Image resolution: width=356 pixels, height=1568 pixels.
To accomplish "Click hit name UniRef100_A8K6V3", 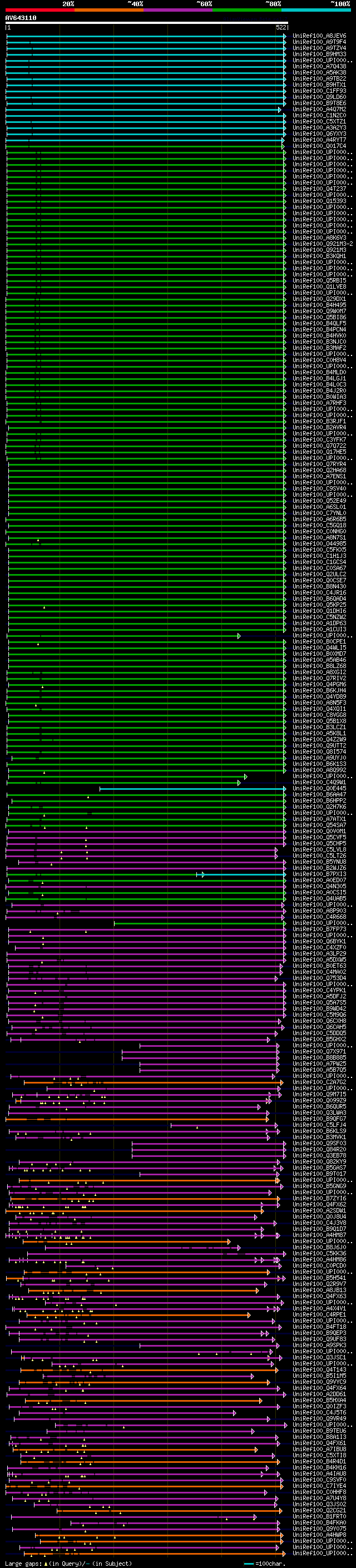I will tap(319, 238).
